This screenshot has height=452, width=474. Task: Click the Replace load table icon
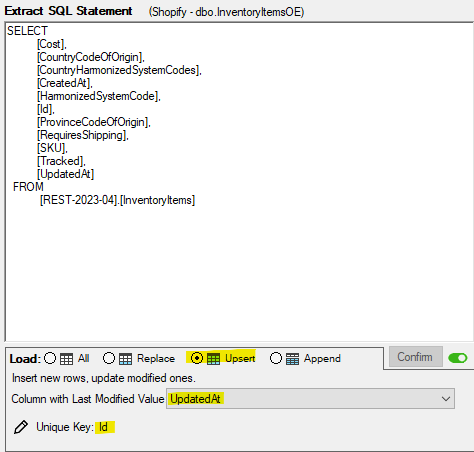[126, 359]
